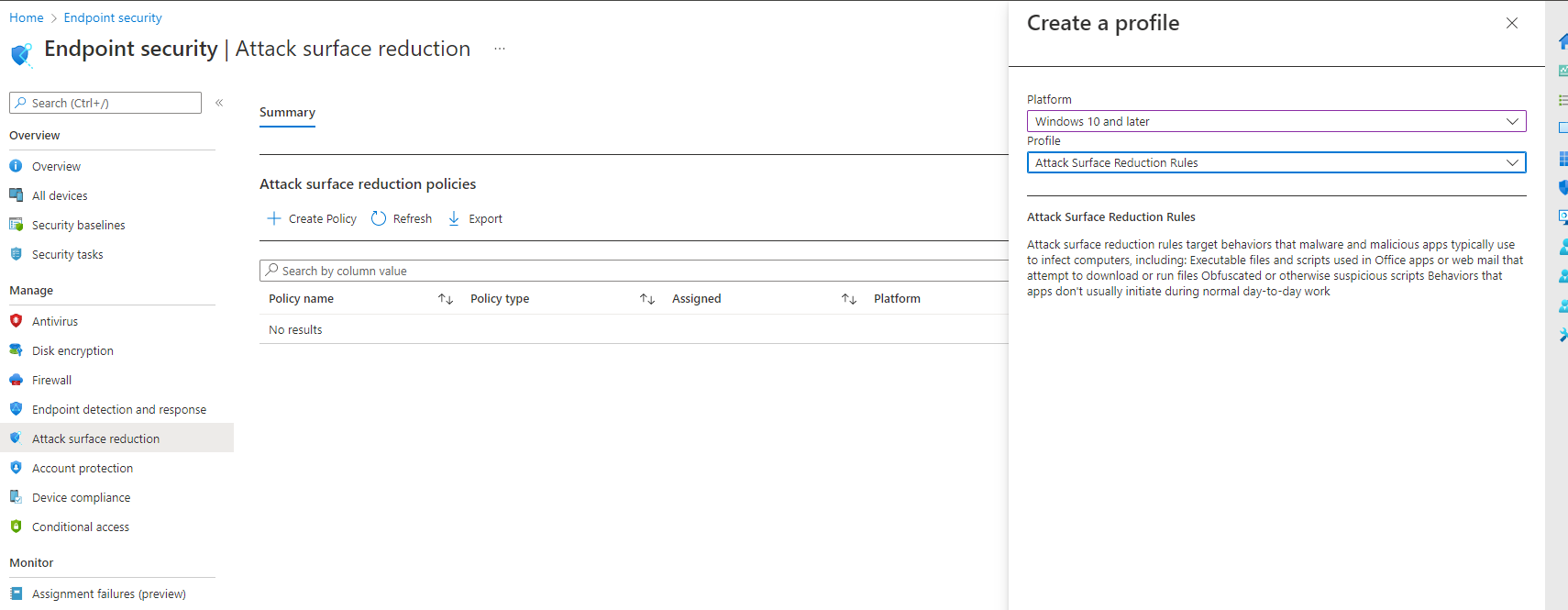This screenshot has width=1568, height=610.
Task: Open the Disk encryption icon entry
Action: point(16,350)
